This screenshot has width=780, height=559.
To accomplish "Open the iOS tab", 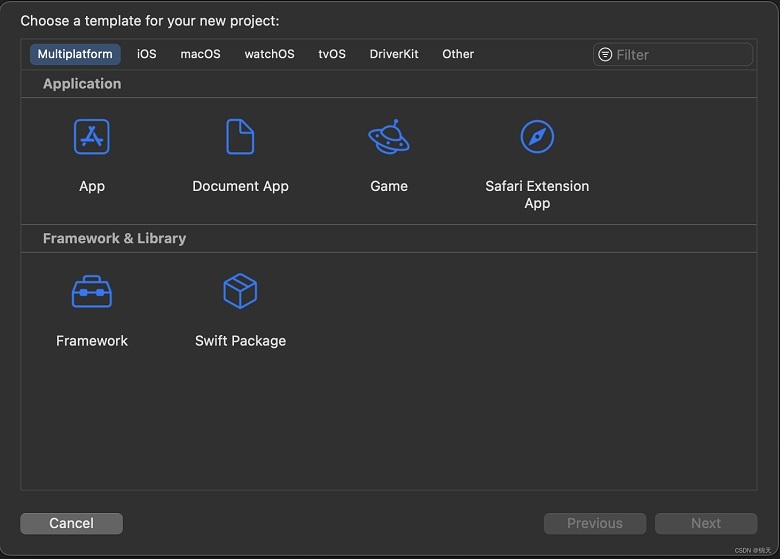I will (147, 54).
